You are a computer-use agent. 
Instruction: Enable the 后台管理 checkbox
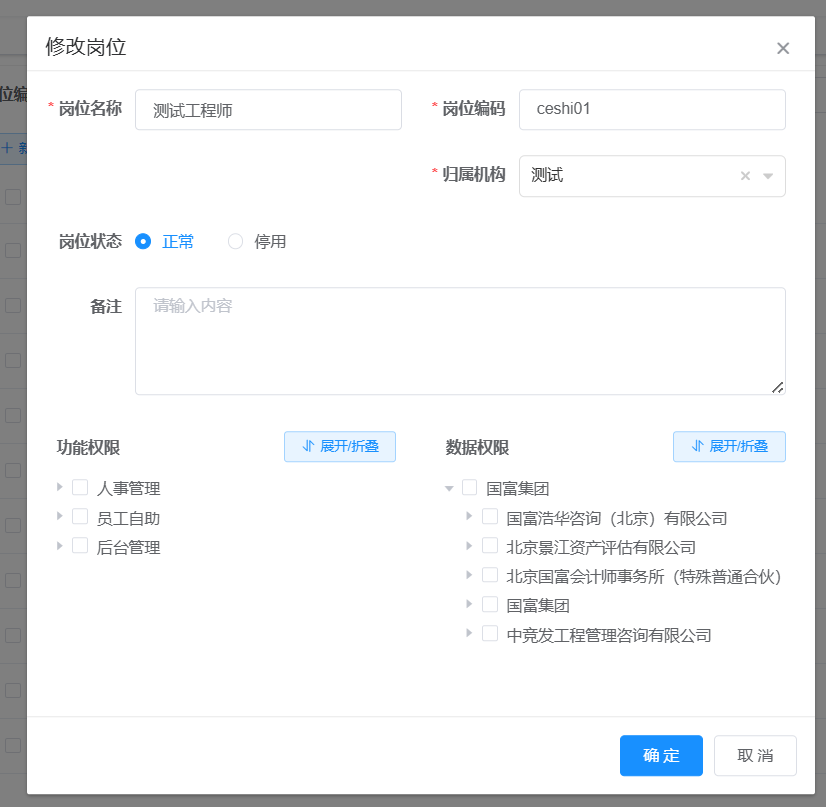(x=80, y=545)
